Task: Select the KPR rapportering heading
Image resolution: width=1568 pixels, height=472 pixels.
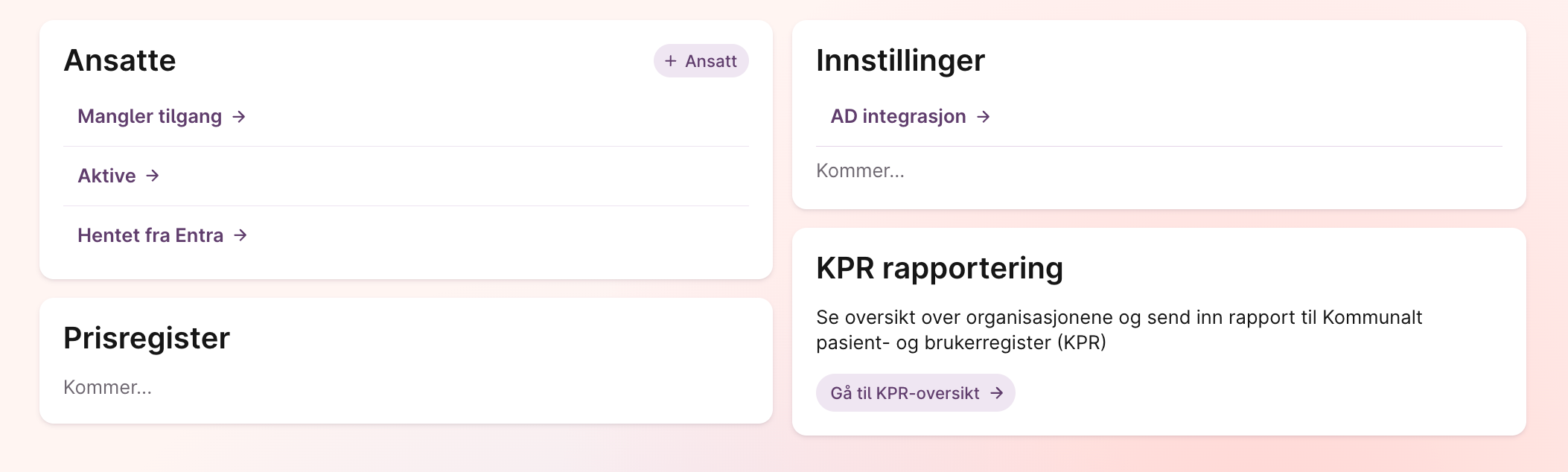Action: [940, 268]
